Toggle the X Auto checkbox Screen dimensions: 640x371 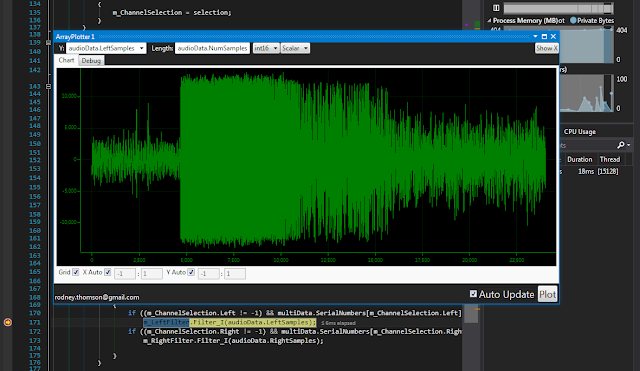(107, 272)
